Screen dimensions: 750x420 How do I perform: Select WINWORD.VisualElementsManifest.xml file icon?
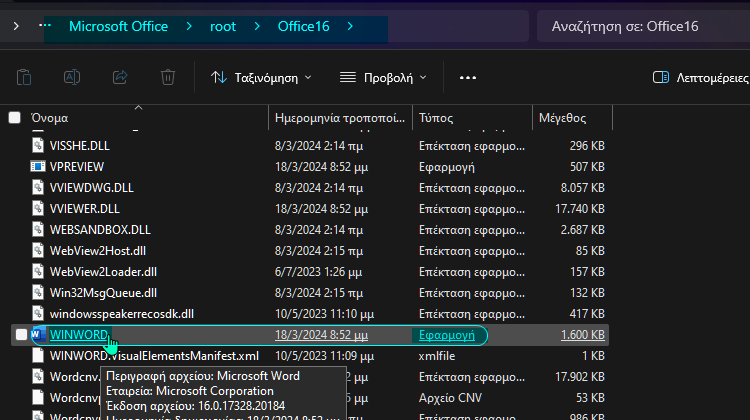pos(38,356)
